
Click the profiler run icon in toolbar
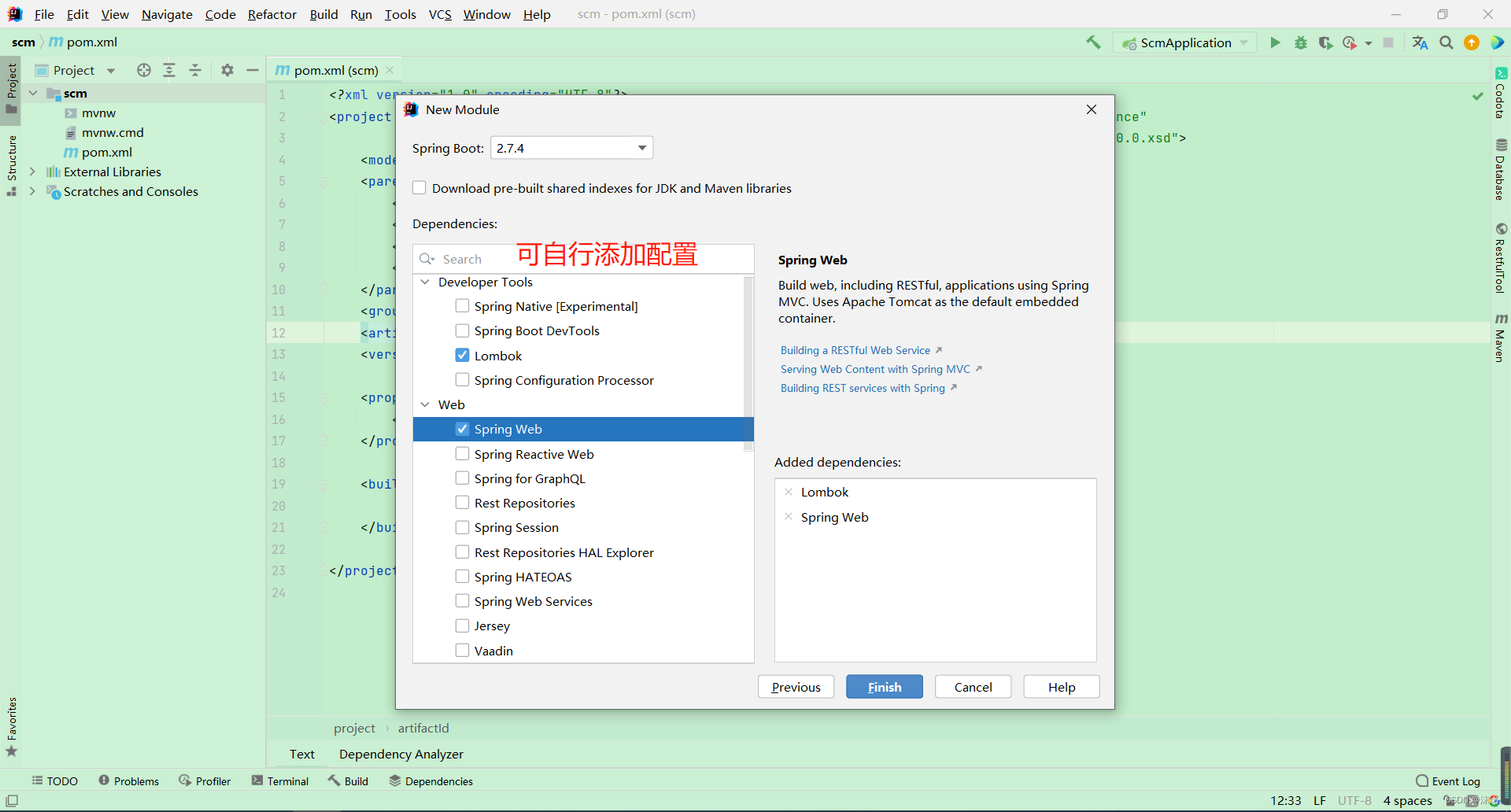[1350, 42]
